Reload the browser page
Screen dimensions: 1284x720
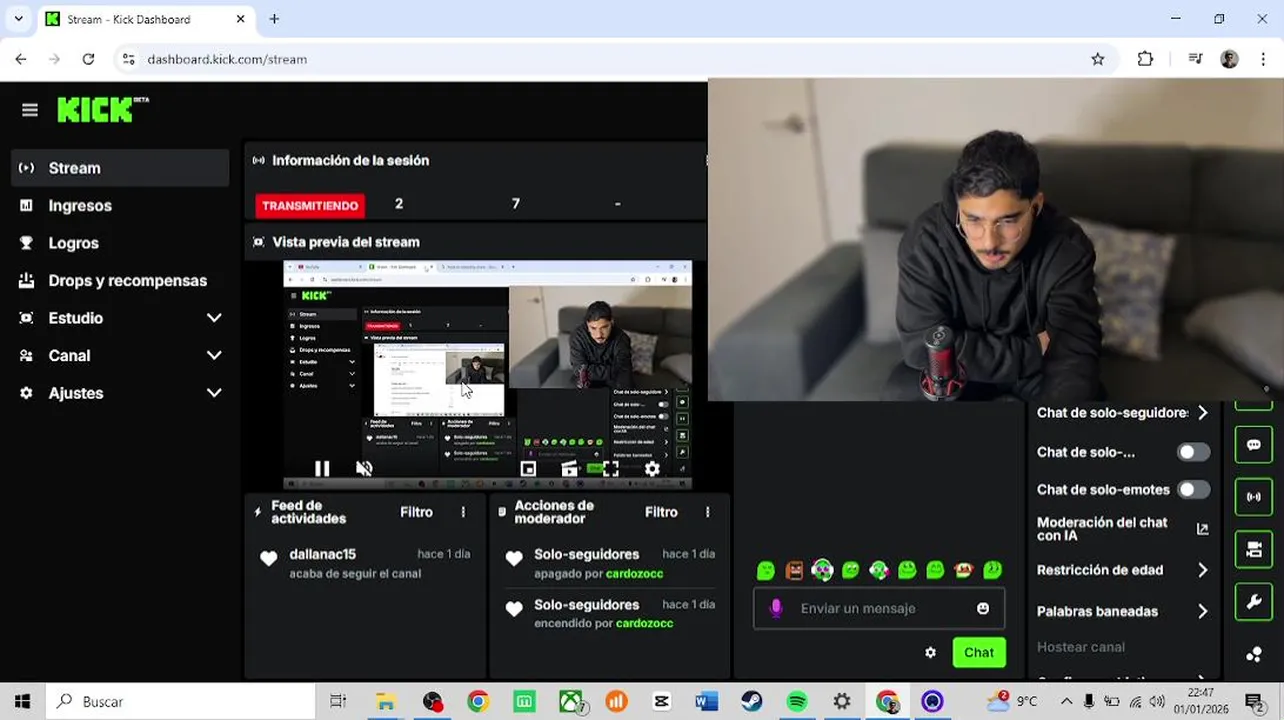pos(88,59)
